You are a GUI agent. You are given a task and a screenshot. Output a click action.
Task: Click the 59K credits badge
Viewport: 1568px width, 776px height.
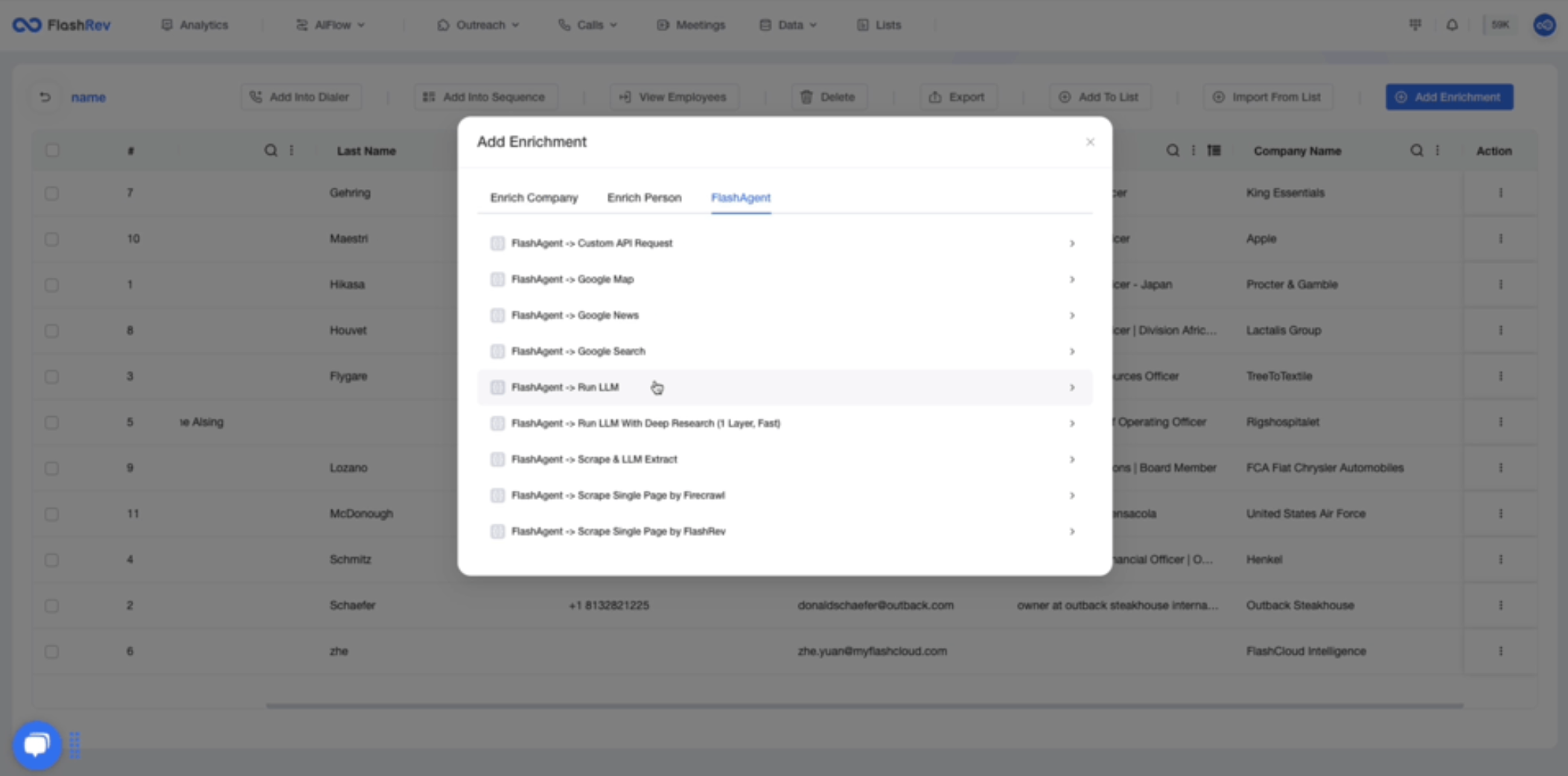1500,25
